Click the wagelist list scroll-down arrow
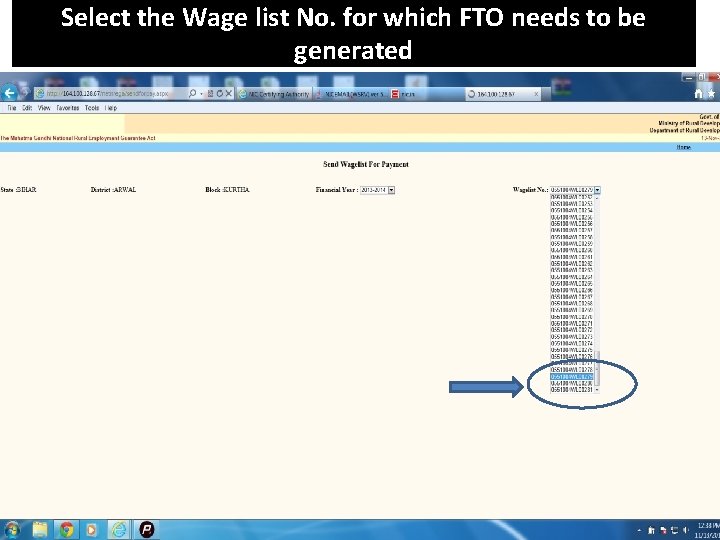Viewport: 720px width, 540px height. click(x=597, y=390)
